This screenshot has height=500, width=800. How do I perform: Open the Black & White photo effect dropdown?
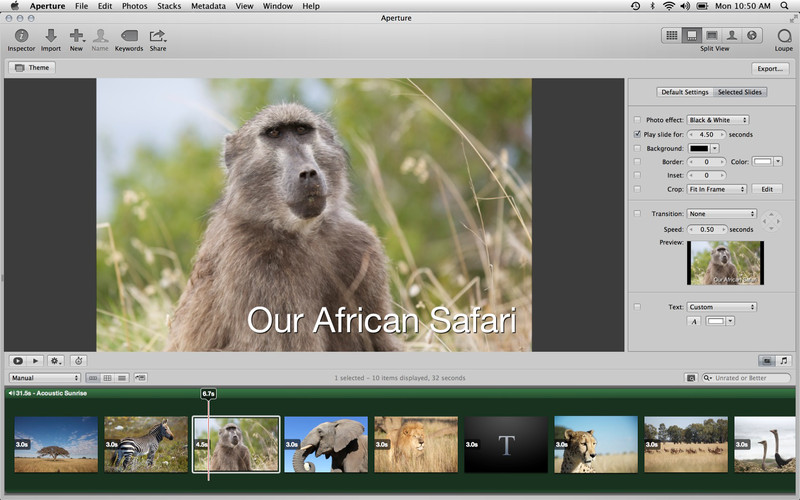(718, 120)
